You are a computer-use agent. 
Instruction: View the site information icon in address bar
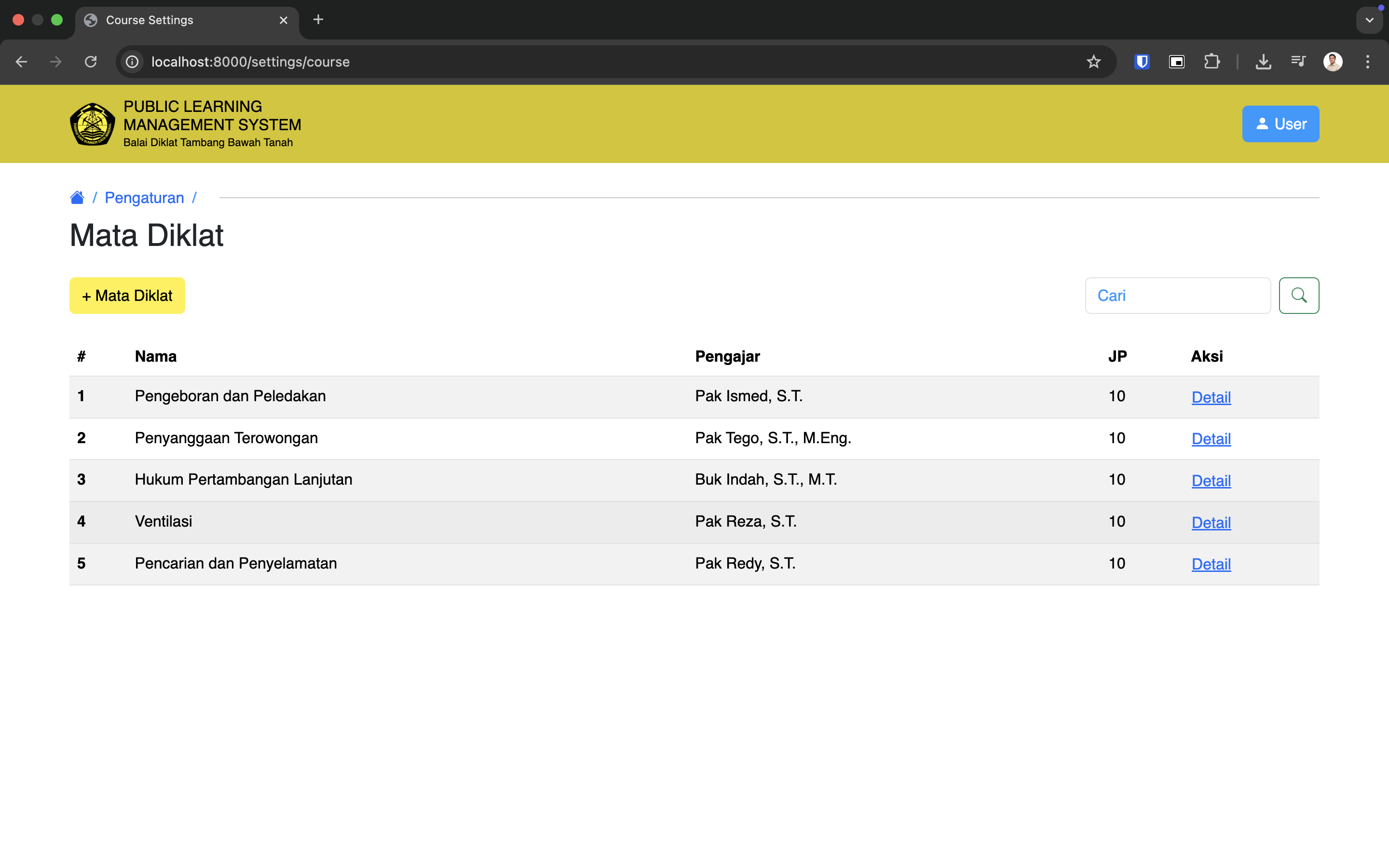click(132, 61)
